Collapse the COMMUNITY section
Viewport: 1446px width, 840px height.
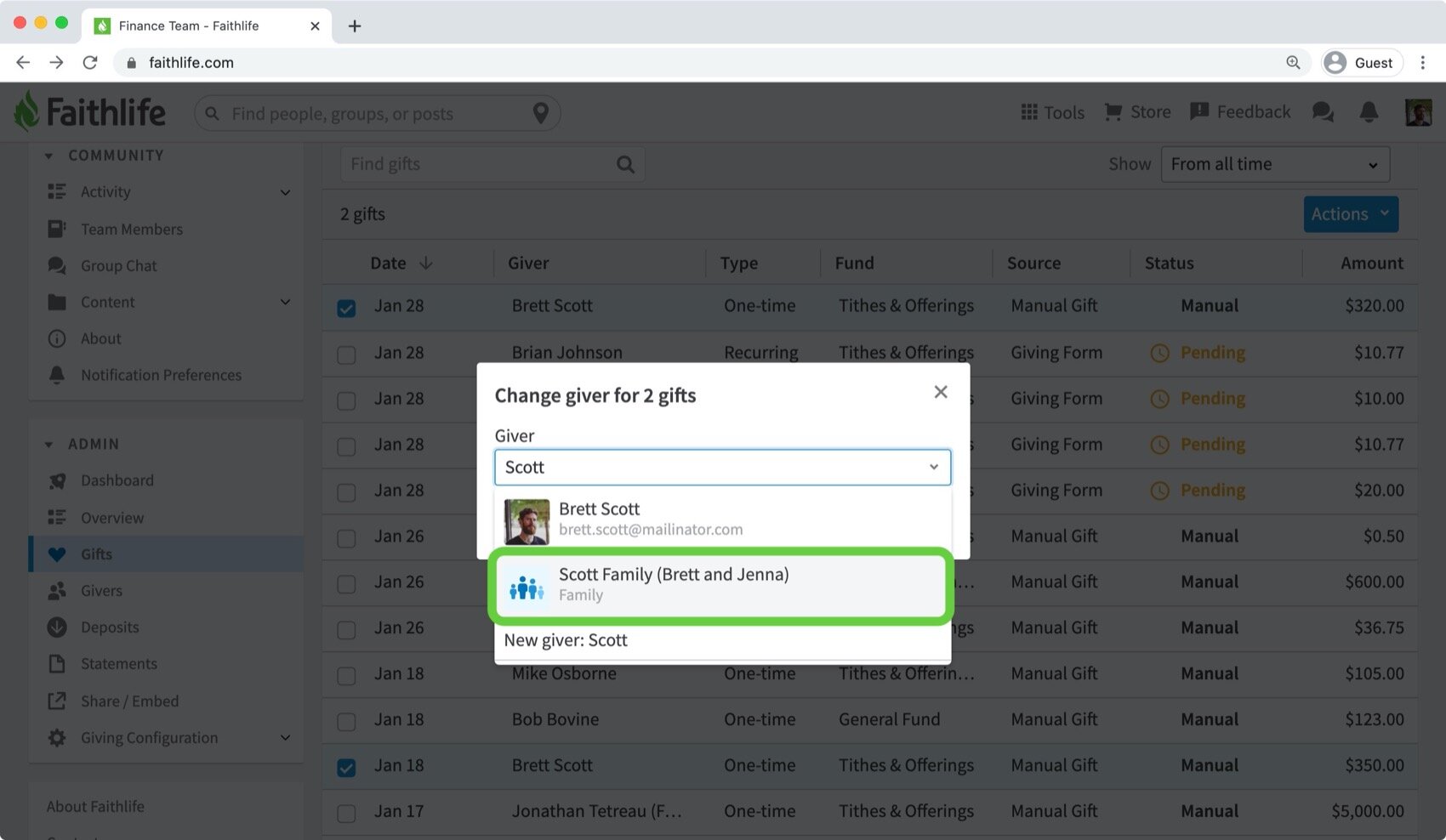tap(48, 156)
